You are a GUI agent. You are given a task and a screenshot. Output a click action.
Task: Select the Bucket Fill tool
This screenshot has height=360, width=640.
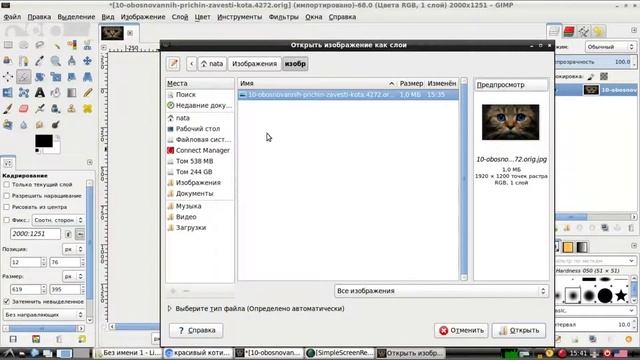(x=56, y=93)
